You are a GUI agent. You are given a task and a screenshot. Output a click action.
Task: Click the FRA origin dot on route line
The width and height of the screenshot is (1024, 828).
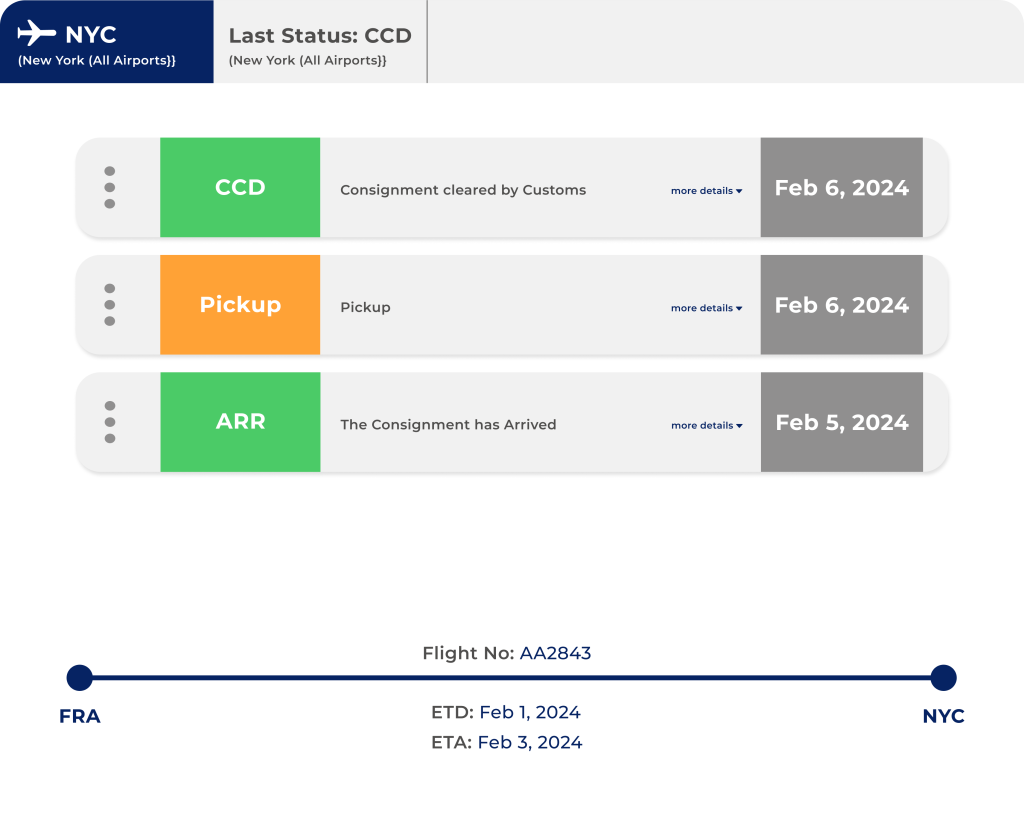point(80,678)
